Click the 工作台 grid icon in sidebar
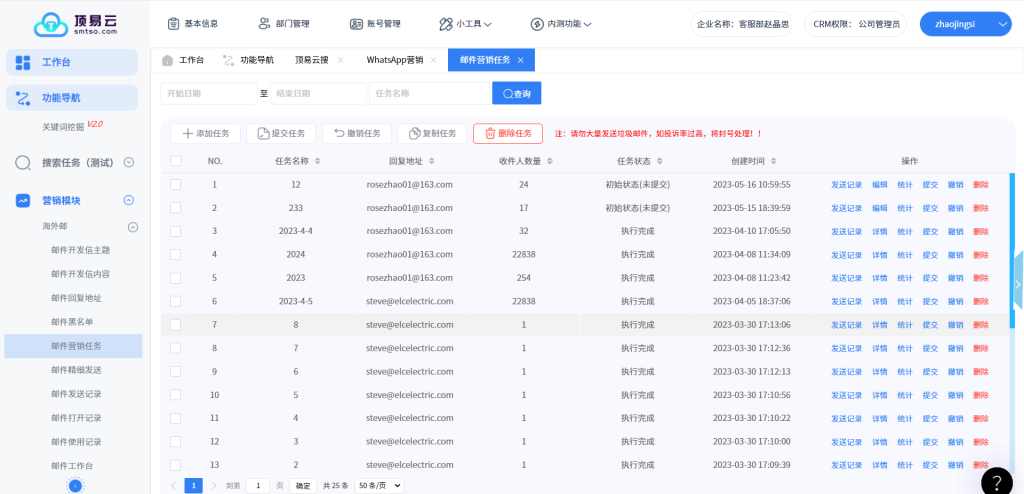The width and height of the screenshot is (1024, 494). (23, 63)
